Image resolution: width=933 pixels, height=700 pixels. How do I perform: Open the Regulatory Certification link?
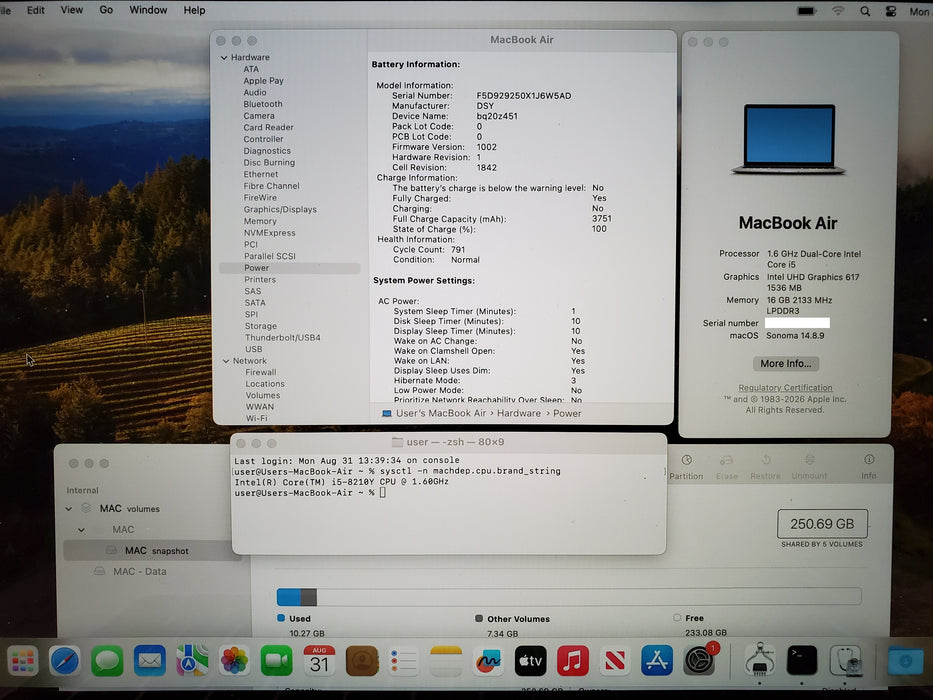tap(785, 388)
